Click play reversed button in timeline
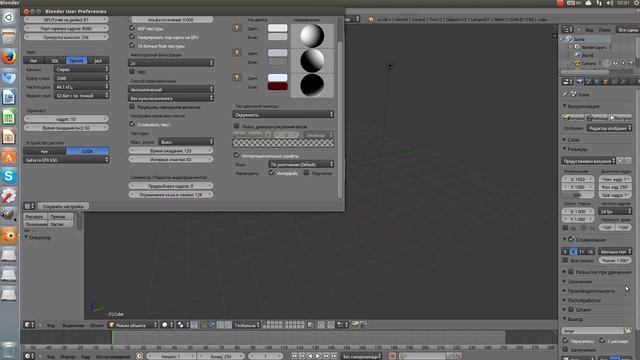The height and width of the screenshot is (360, 640). (310, 356)
